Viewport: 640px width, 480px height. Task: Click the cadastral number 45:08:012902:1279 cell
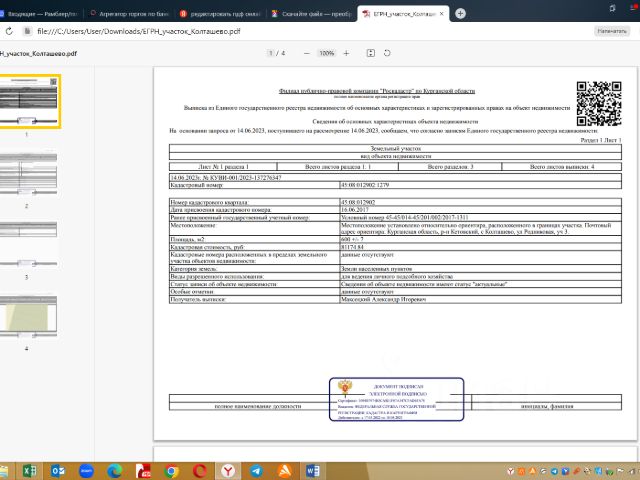[x=480, y=185]
